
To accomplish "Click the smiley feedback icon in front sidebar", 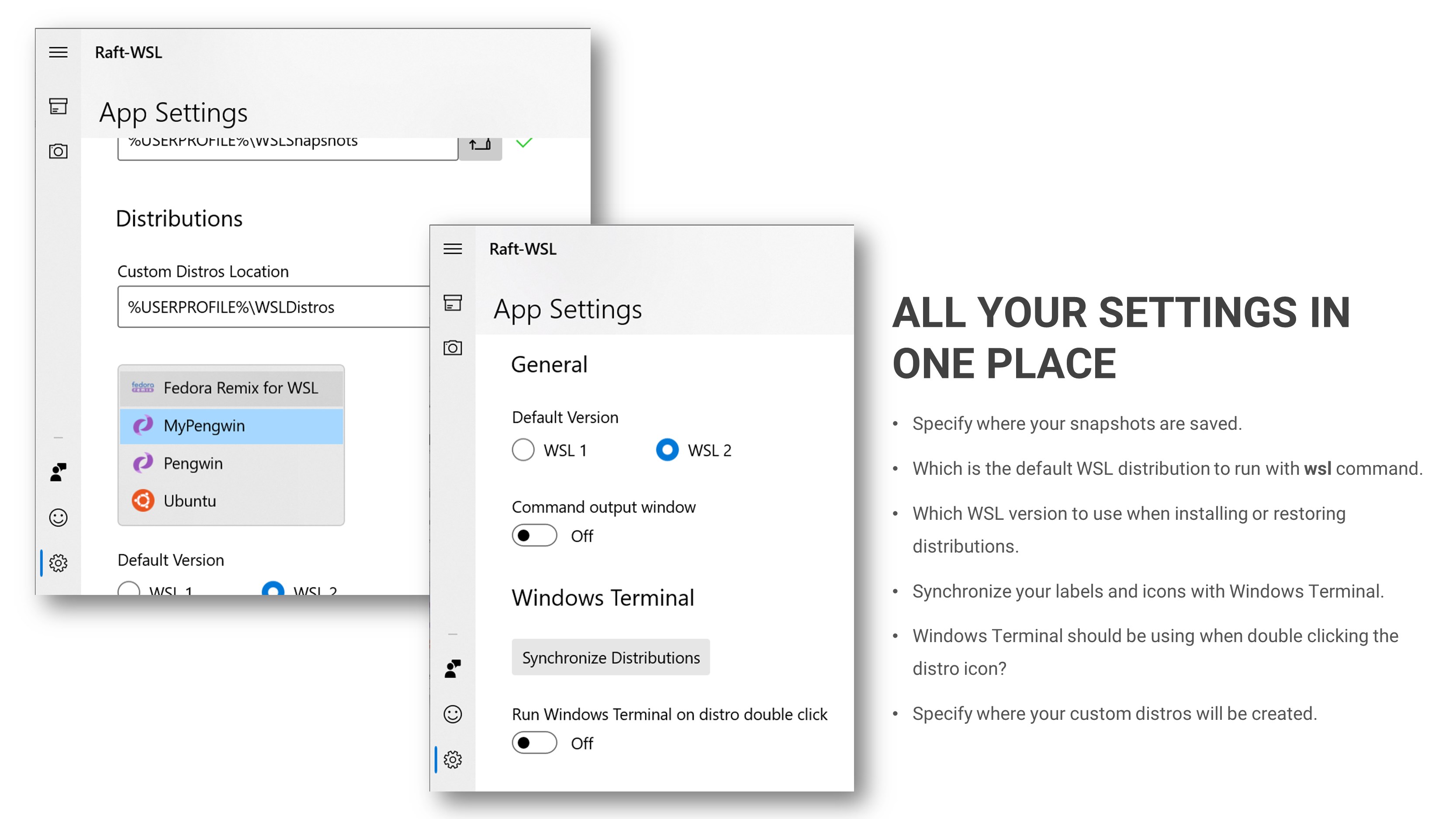I will (x=452, y=714).
